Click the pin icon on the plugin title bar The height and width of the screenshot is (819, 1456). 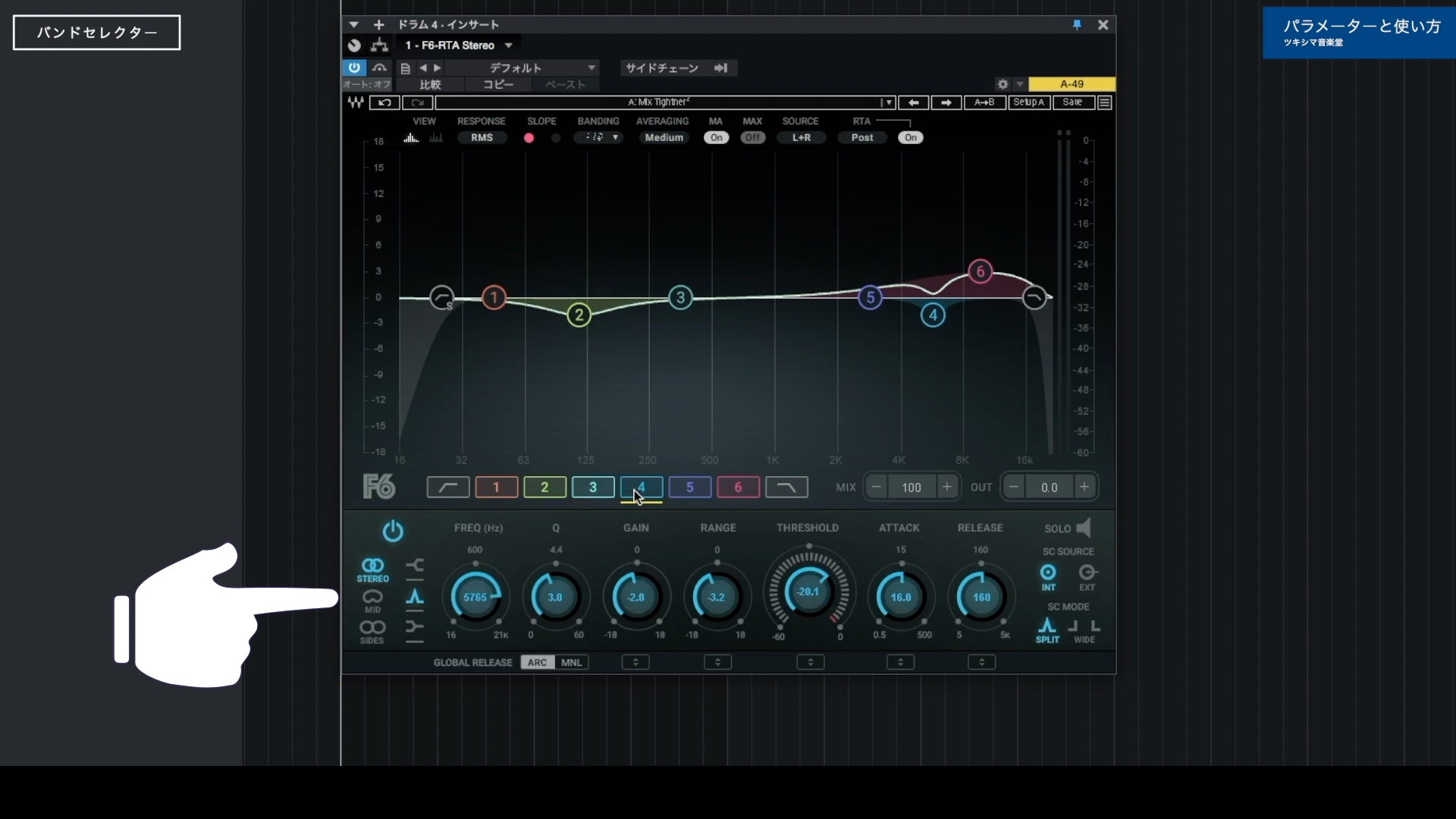[1077, 25]
